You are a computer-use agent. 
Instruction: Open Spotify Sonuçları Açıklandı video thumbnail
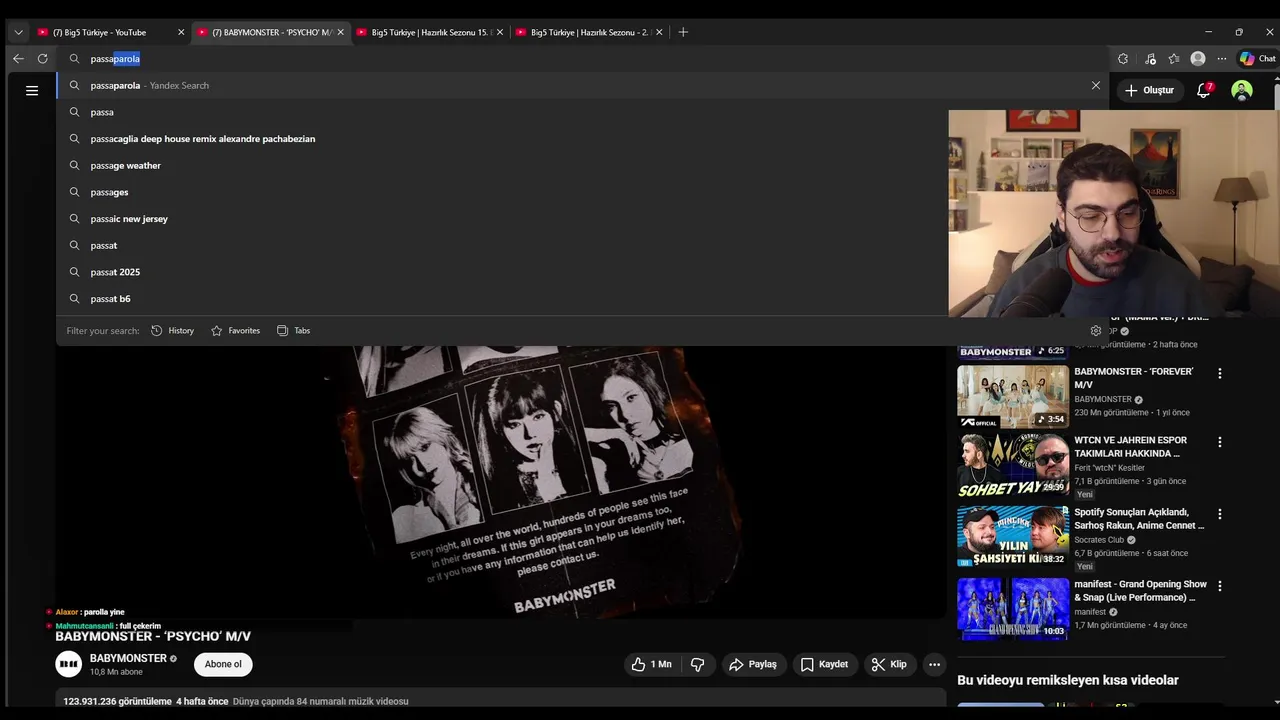[1013, 537]
